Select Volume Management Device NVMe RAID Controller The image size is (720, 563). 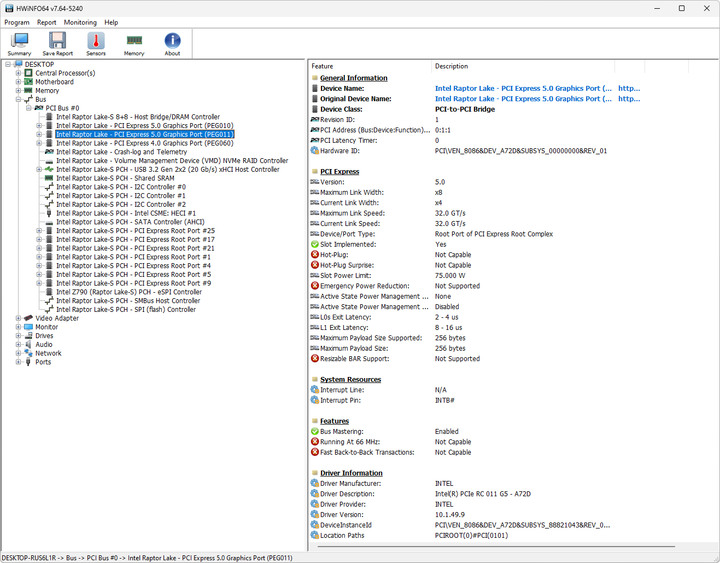coord(172,161)
